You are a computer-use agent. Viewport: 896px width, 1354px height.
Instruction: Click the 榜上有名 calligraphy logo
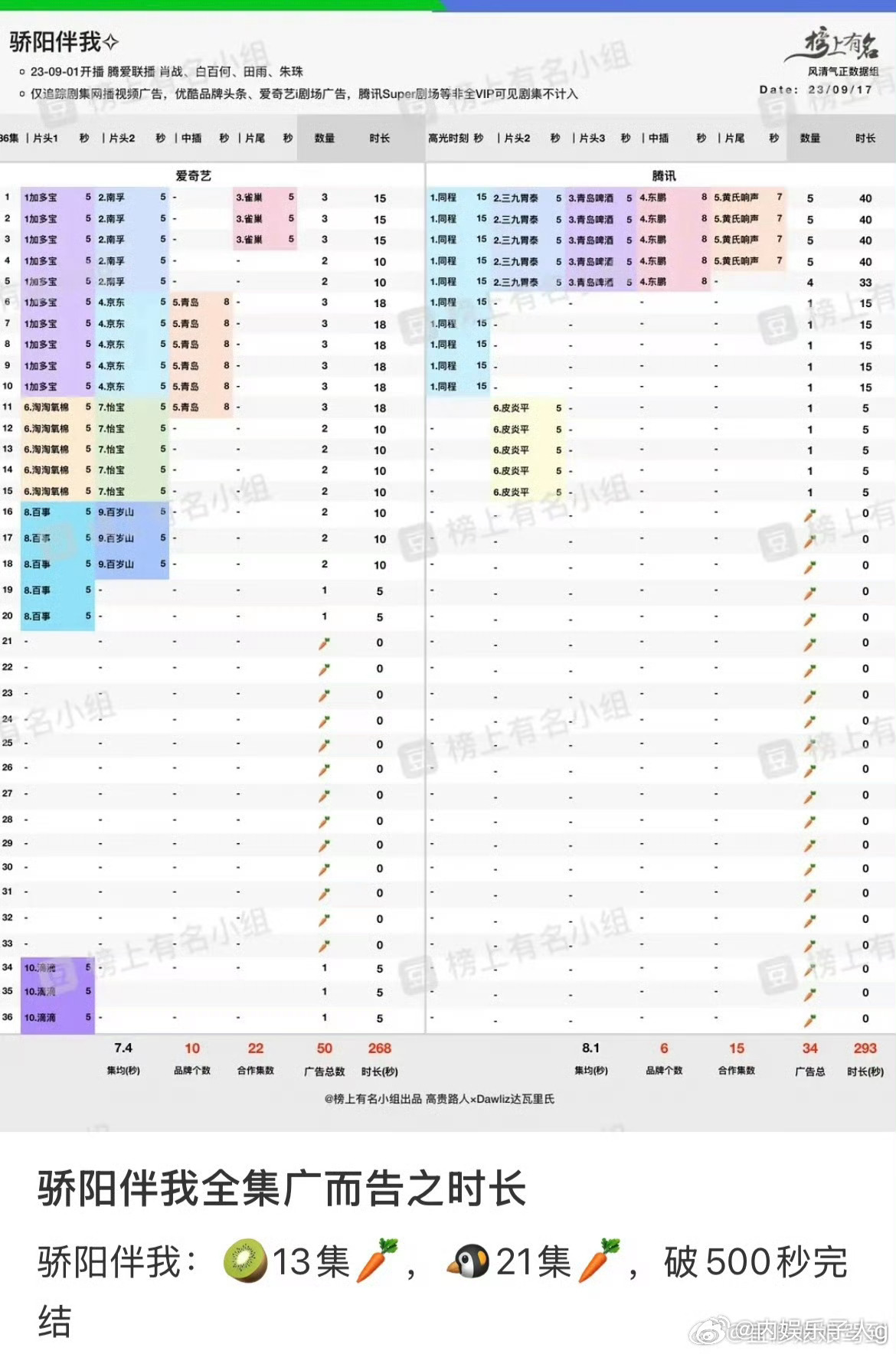point(832,46)
